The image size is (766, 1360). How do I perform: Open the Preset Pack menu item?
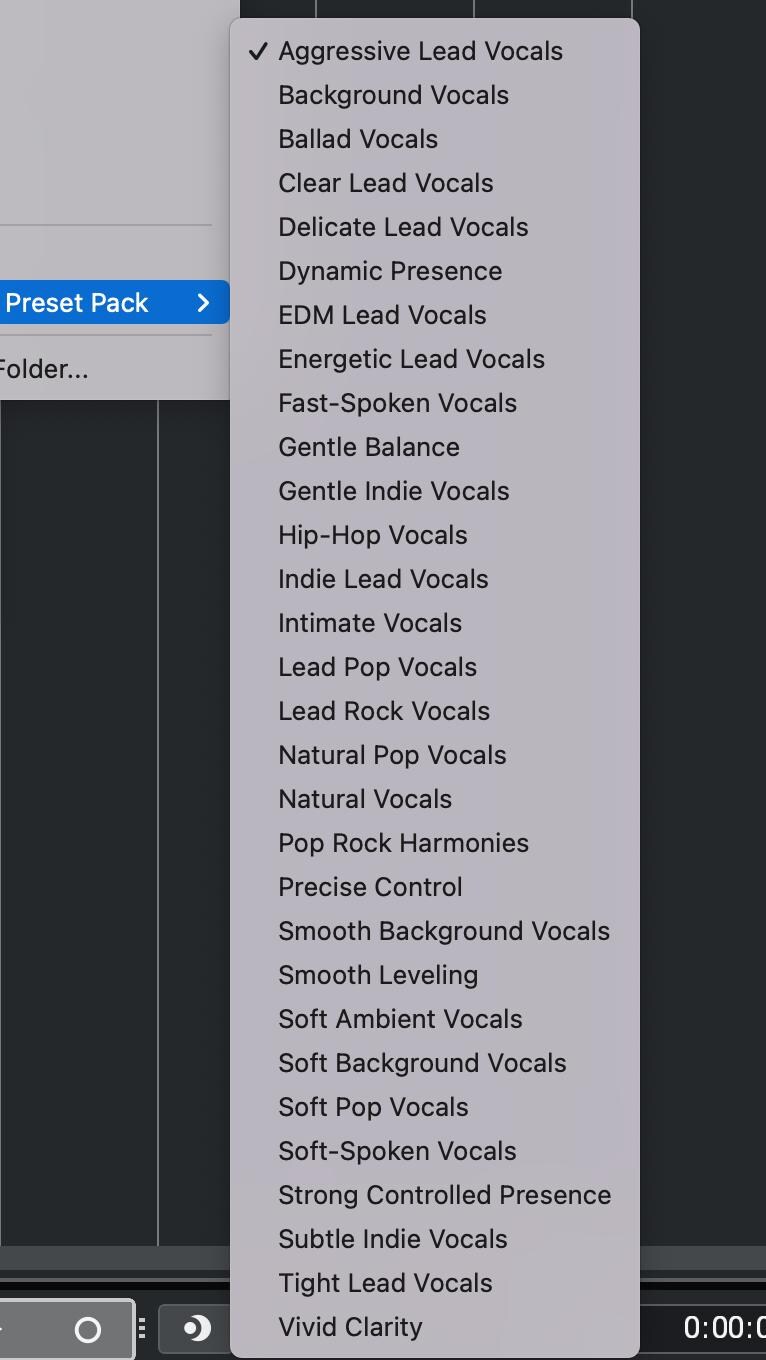click(x=77, y=303)
